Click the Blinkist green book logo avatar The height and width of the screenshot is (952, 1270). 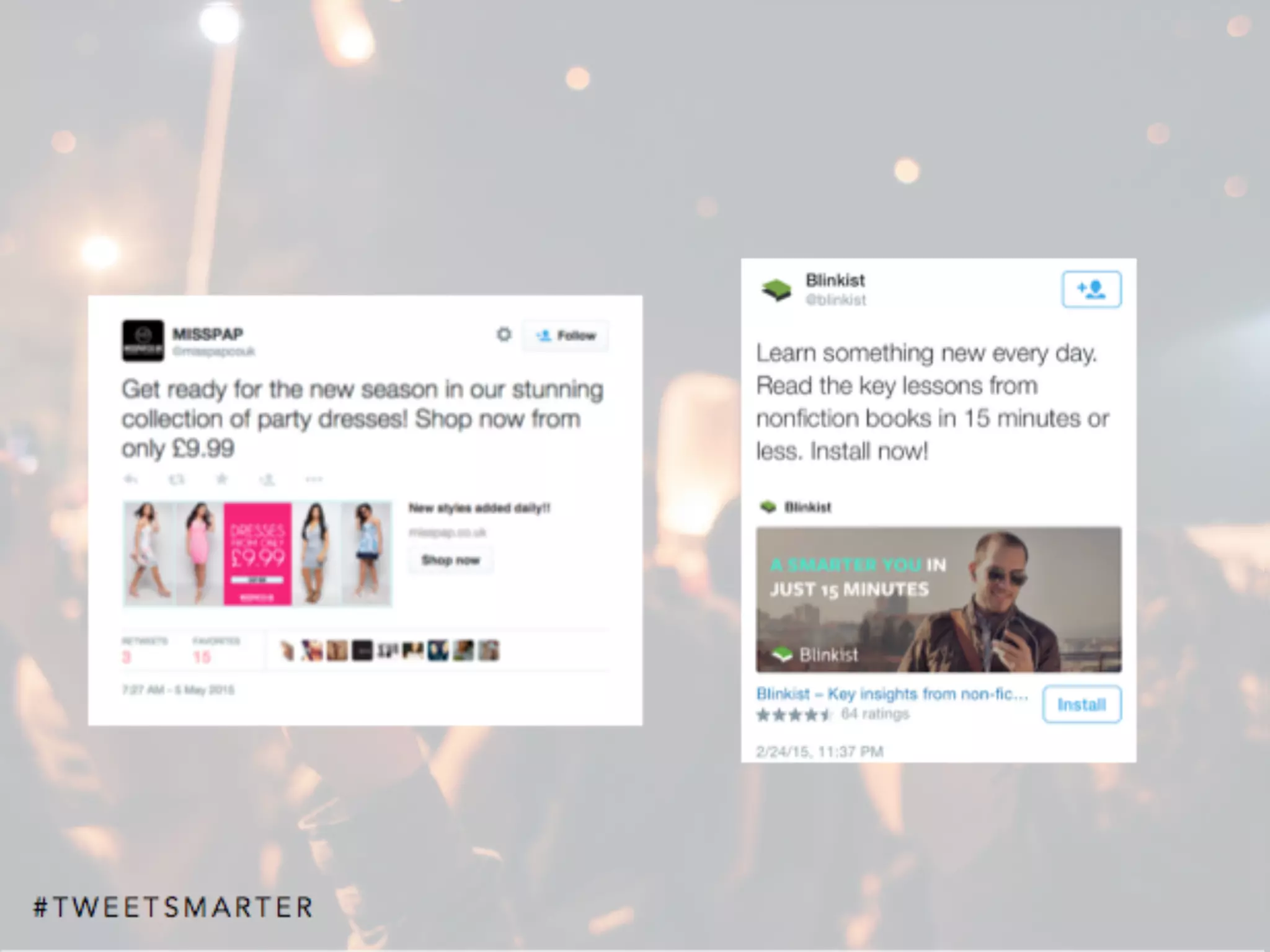tap(776, 289)
